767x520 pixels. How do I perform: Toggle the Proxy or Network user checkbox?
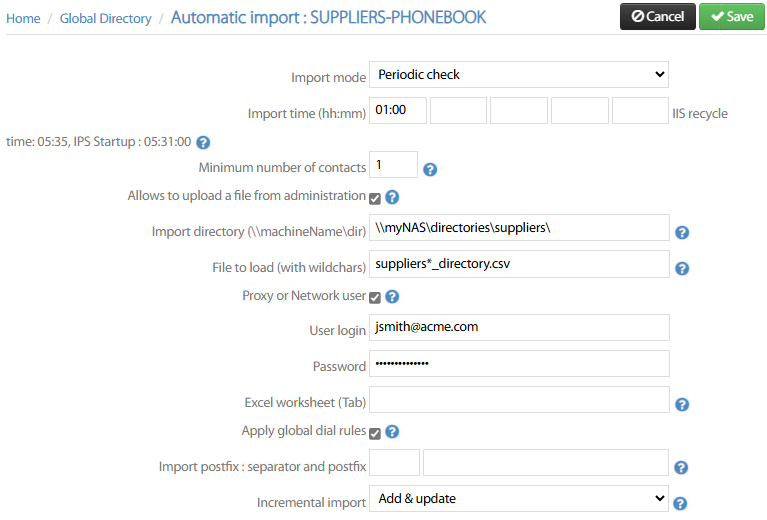point(375,297)
